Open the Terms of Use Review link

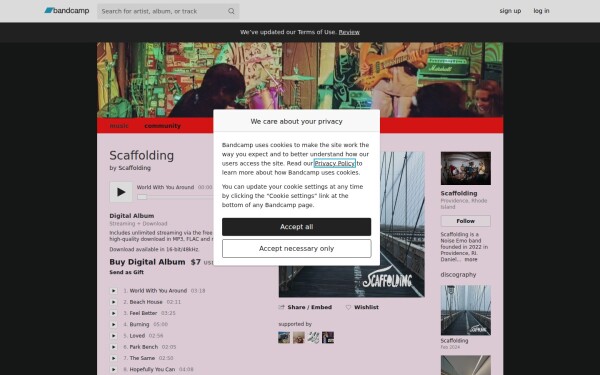pyautogui.click(x=349, y=32)
